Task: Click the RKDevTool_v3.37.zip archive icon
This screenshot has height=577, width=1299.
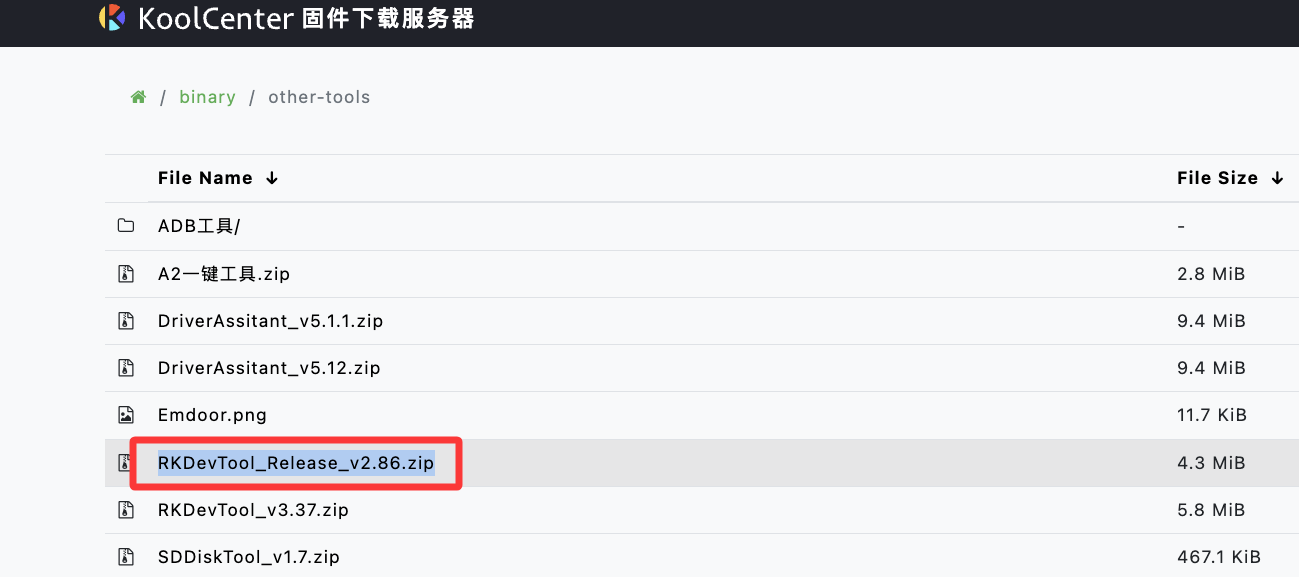Action: coord(126,510)
